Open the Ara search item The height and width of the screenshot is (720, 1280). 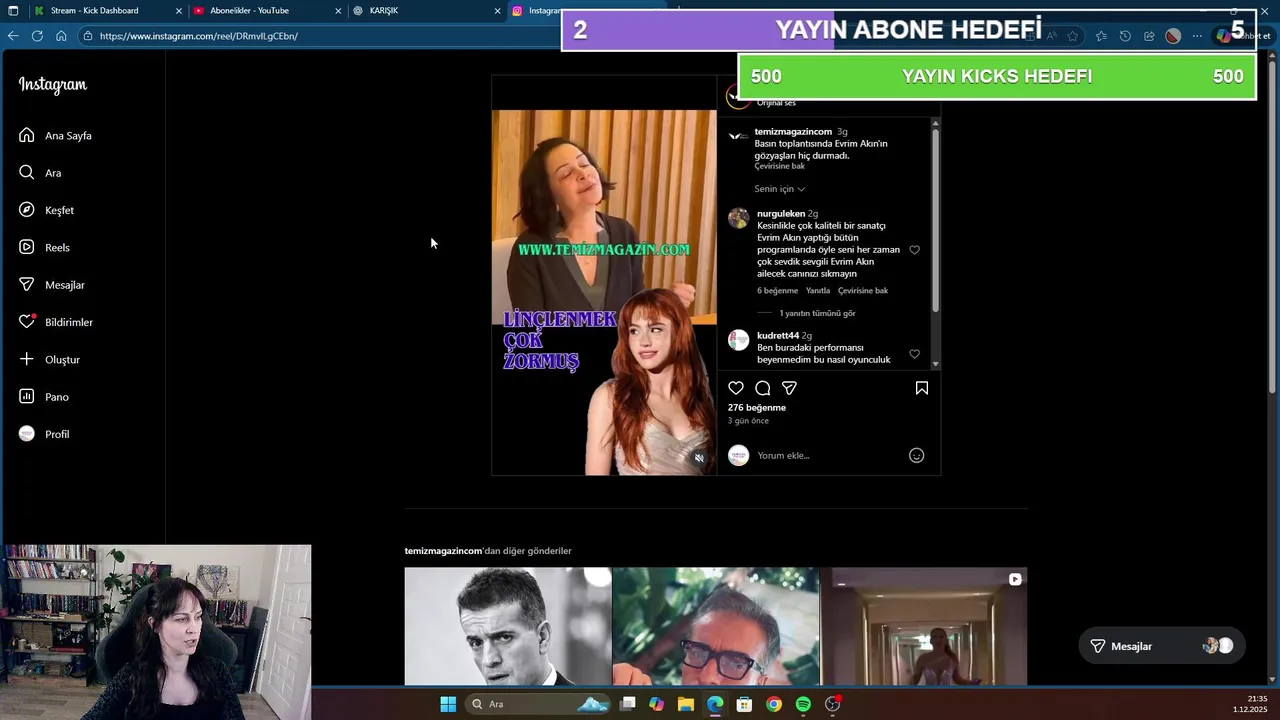pos(40,173)
